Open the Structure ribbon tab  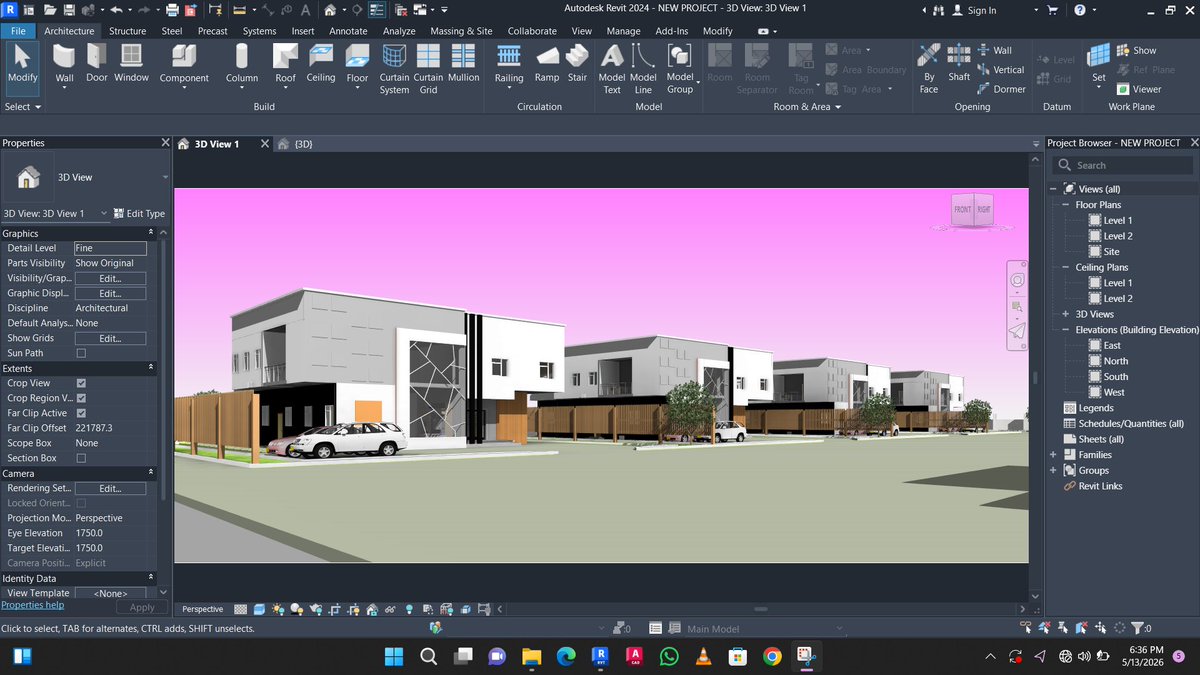[x=127, y=31]
